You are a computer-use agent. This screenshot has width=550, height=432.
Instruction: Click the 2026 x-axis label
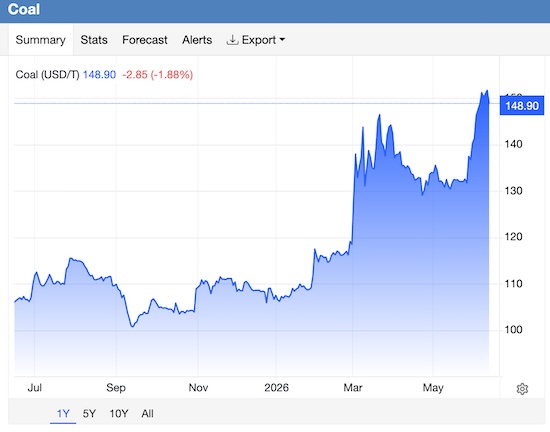pos(276,387)
